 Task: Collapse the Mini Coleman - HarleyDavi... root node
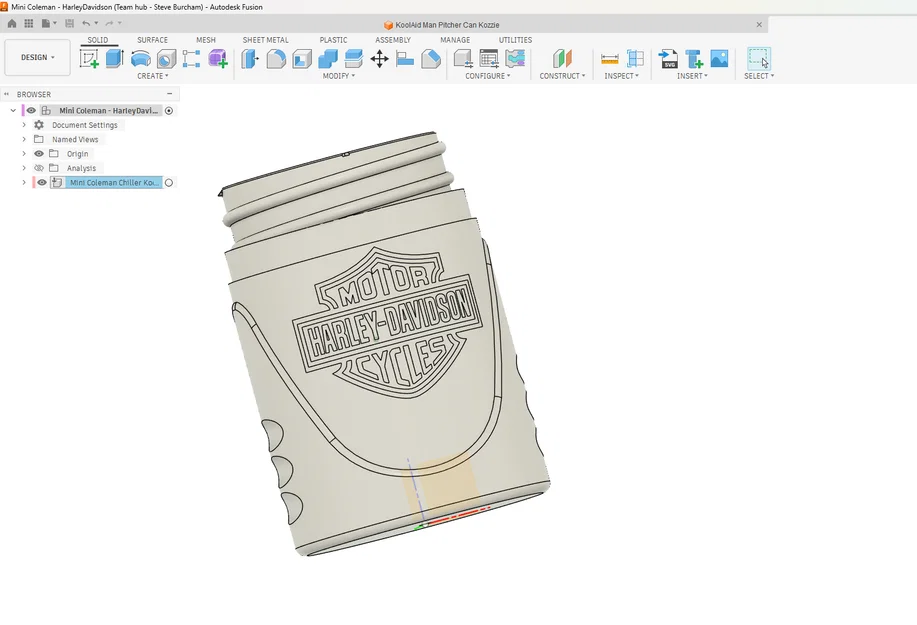(x=13, y=111)
